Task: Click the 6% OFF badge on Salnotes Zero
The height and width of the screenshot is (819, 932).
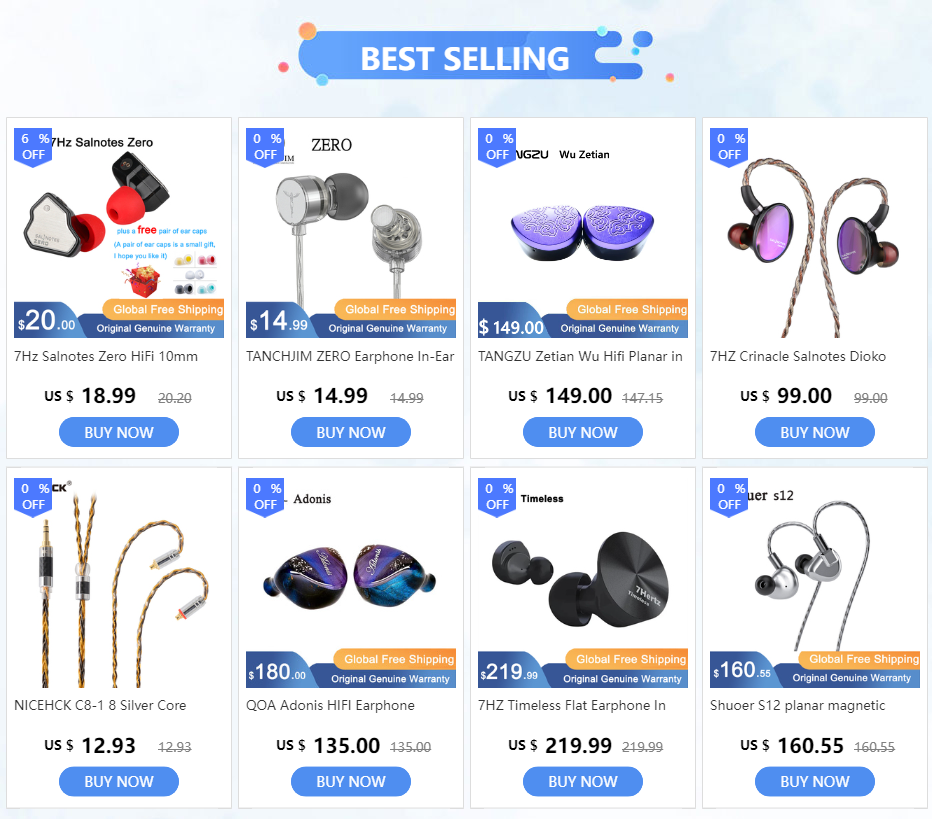Action: coord(33,147)
